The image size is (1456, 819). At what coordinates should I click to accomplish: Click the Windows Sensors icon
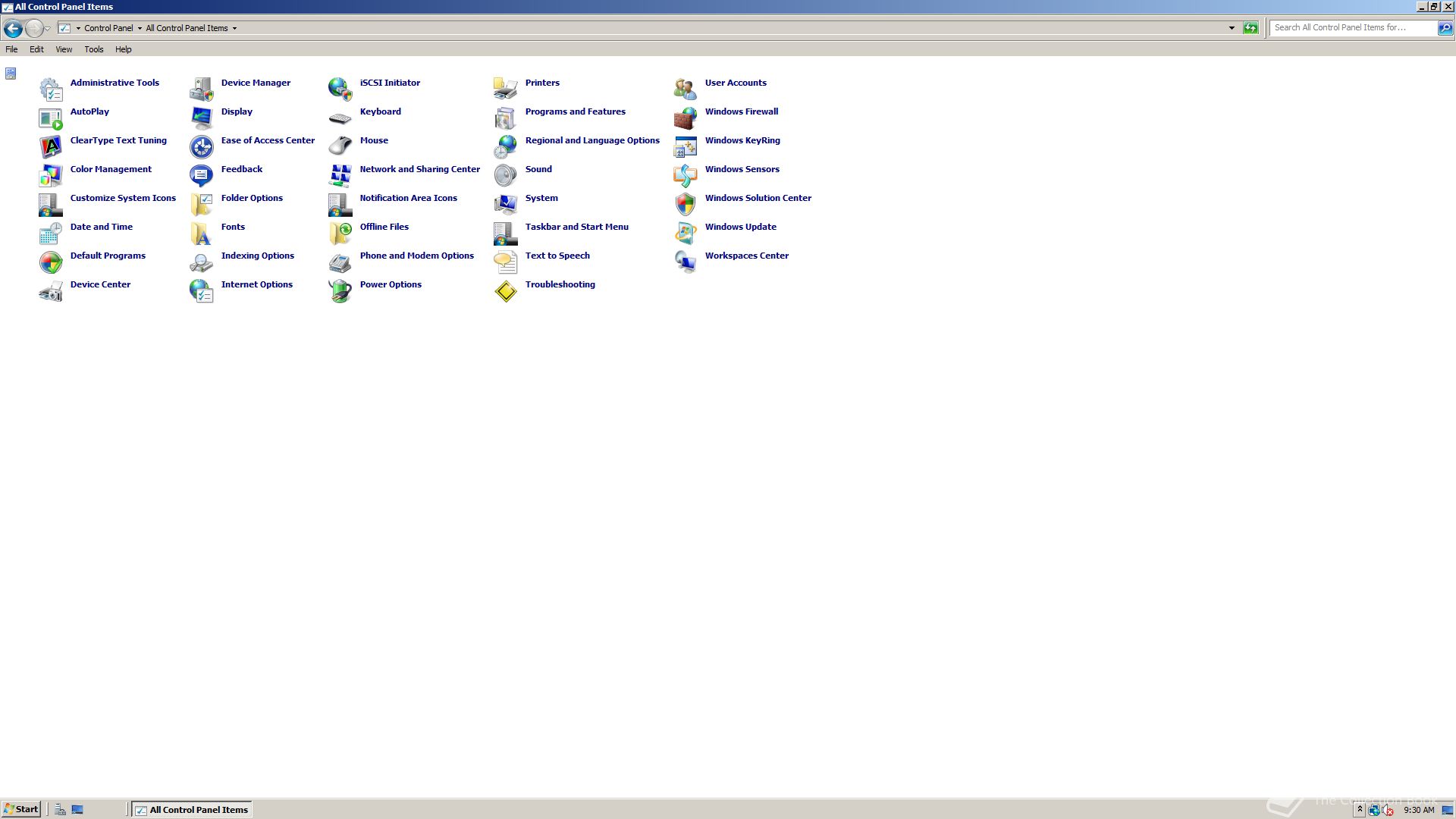pos(686,175)
